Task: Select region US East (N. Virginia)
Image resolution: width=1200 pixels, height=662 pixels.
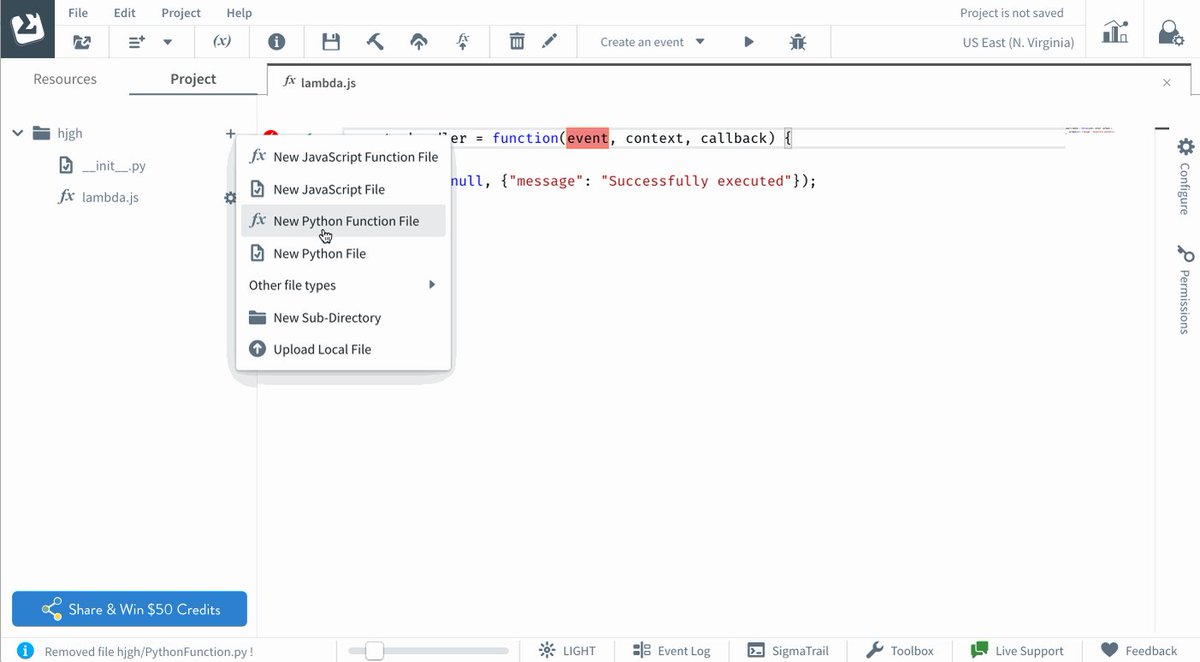Action: pyautogui.click(x=1018, y=42)
